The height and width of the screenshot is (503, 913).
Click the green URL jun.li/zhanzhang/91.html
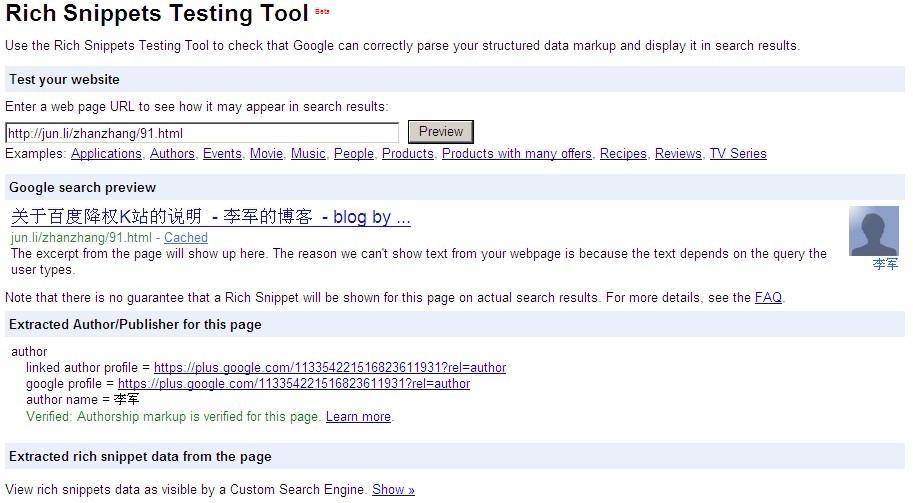82,238
